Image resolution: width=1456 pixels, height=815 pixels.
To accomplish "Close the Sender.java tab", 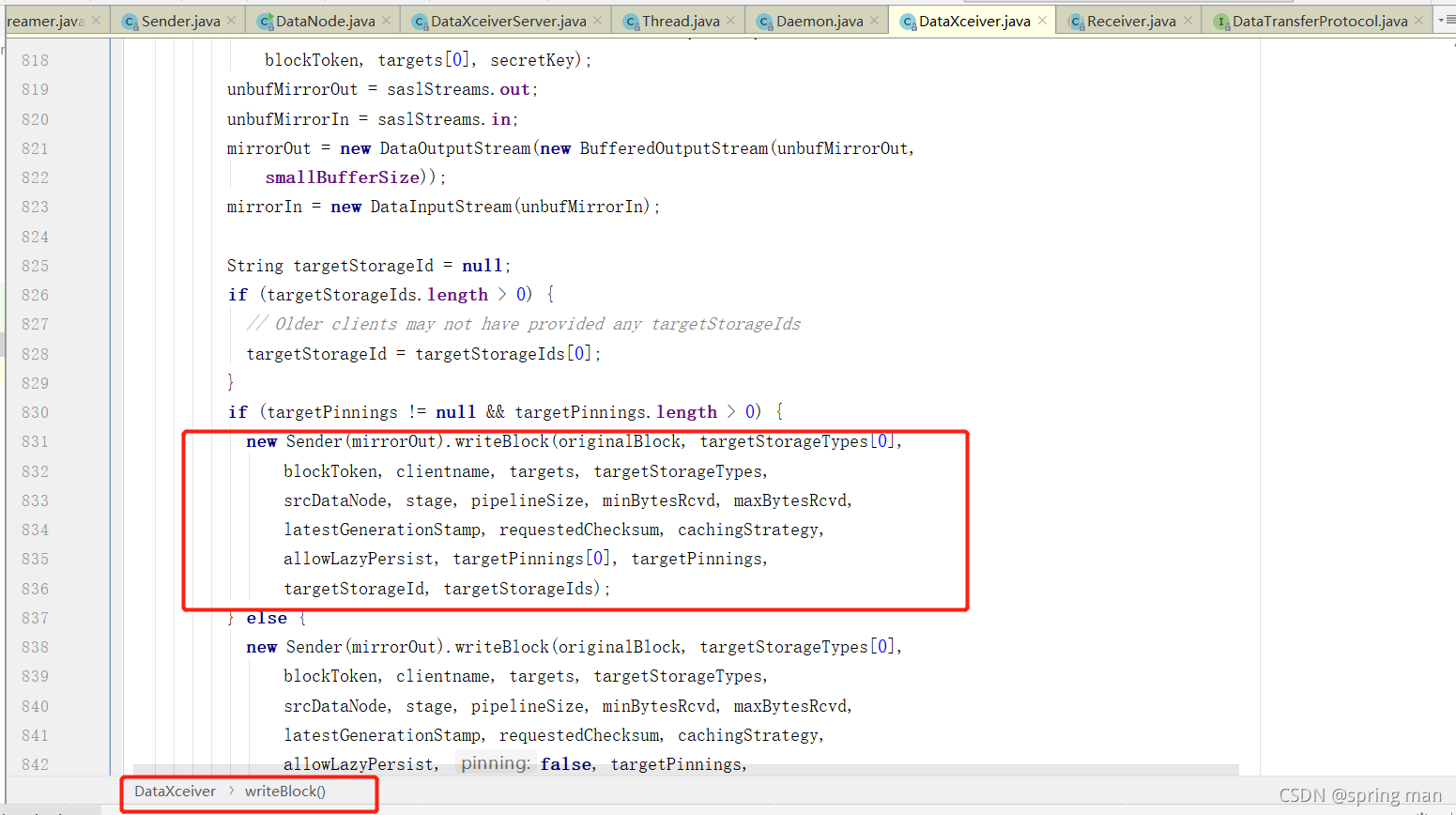I will tap(232, 21).
